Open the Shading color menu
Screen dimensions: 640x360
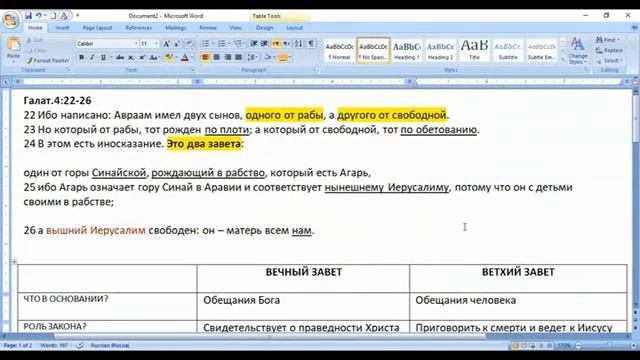(274, 58)
